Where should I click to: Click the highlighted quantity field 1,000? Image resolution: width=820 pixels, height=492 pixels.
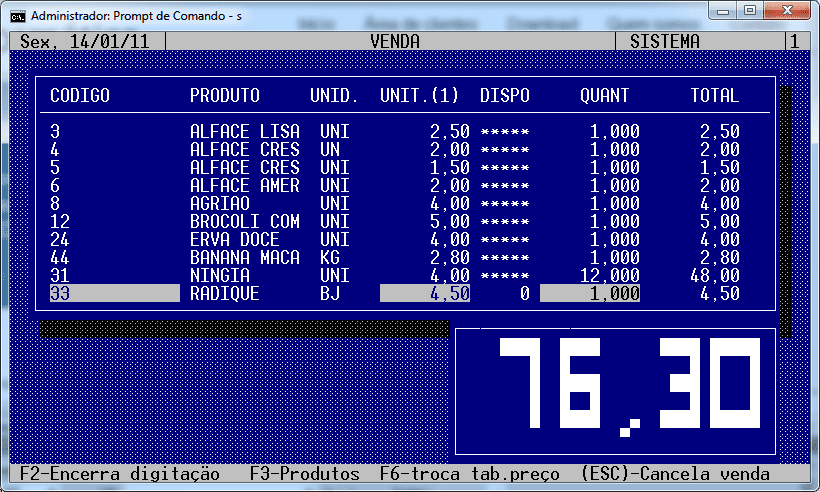click(590, 293)
